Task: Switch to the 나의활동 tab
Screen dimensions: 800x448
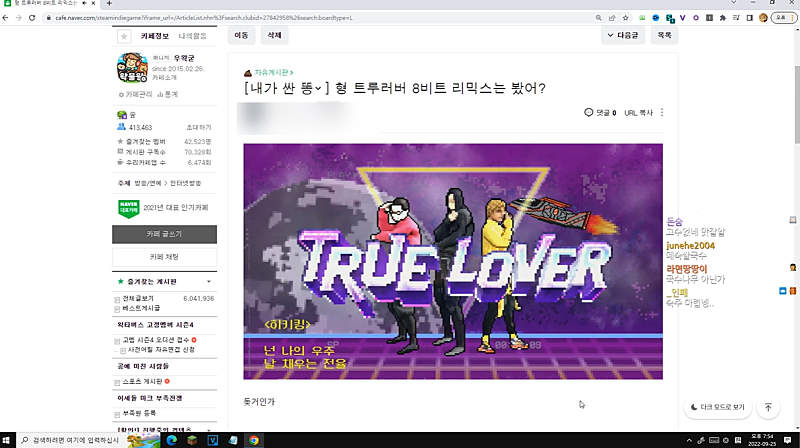Action: point(192,36)
